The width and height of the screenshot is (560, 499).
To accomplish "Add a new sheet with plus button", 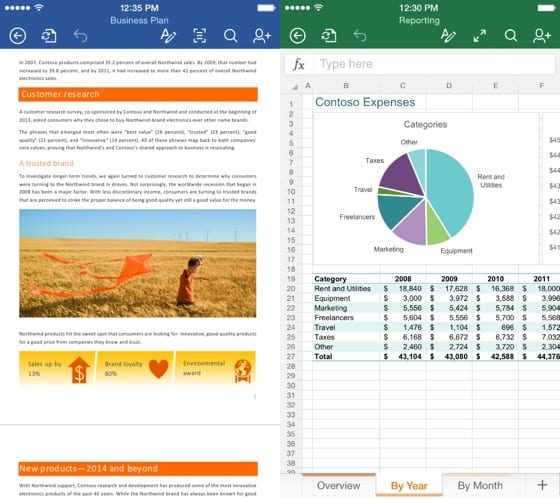I will click(542, 485).
